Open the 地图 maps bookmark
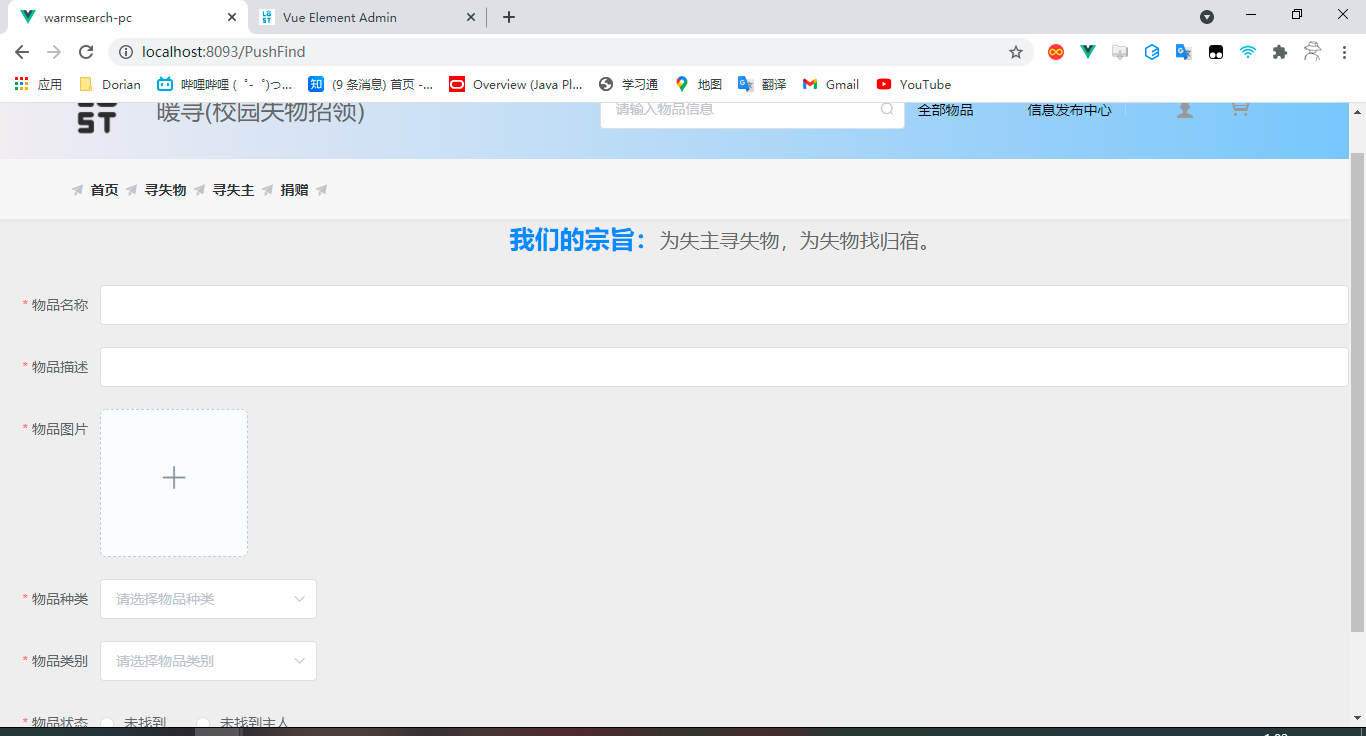 pos(698,84)
